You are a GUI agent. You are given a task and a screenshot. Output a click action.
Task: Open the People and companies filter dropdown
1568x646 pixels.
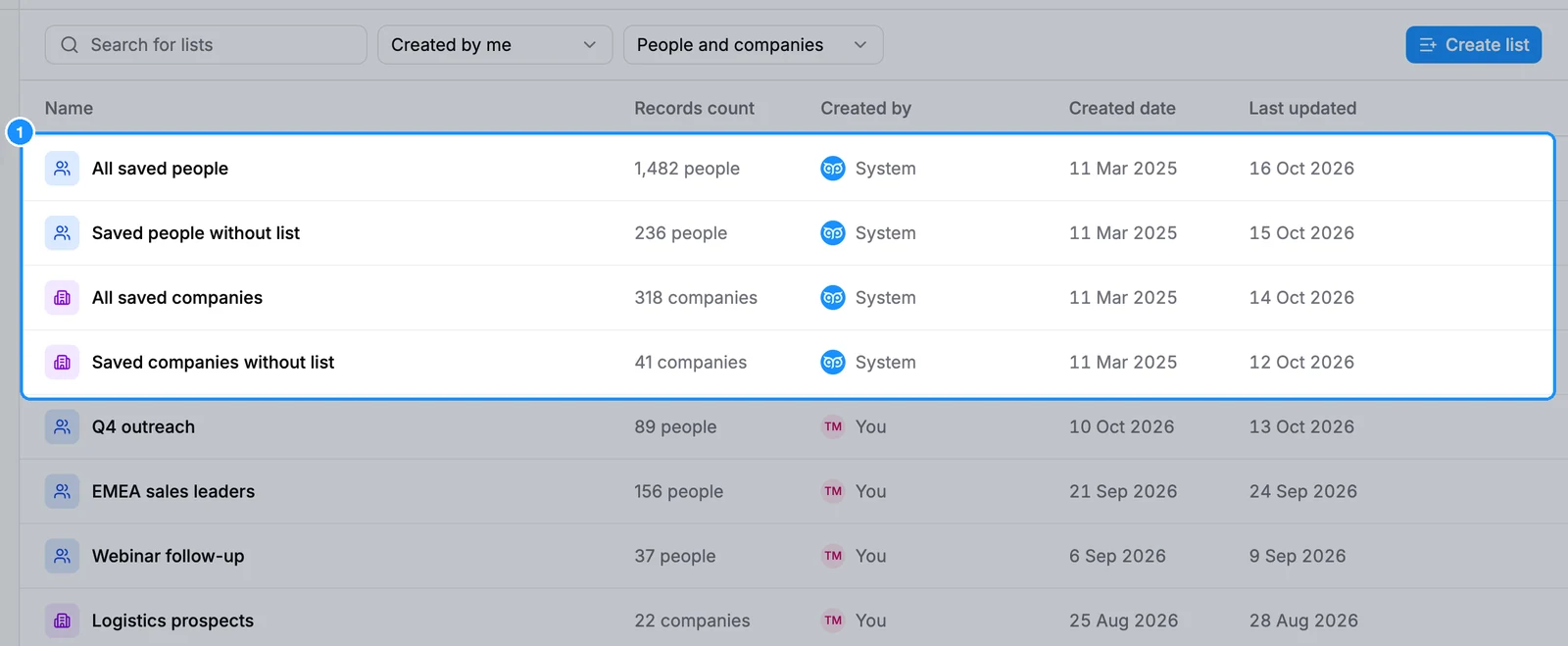click(754, 45)
